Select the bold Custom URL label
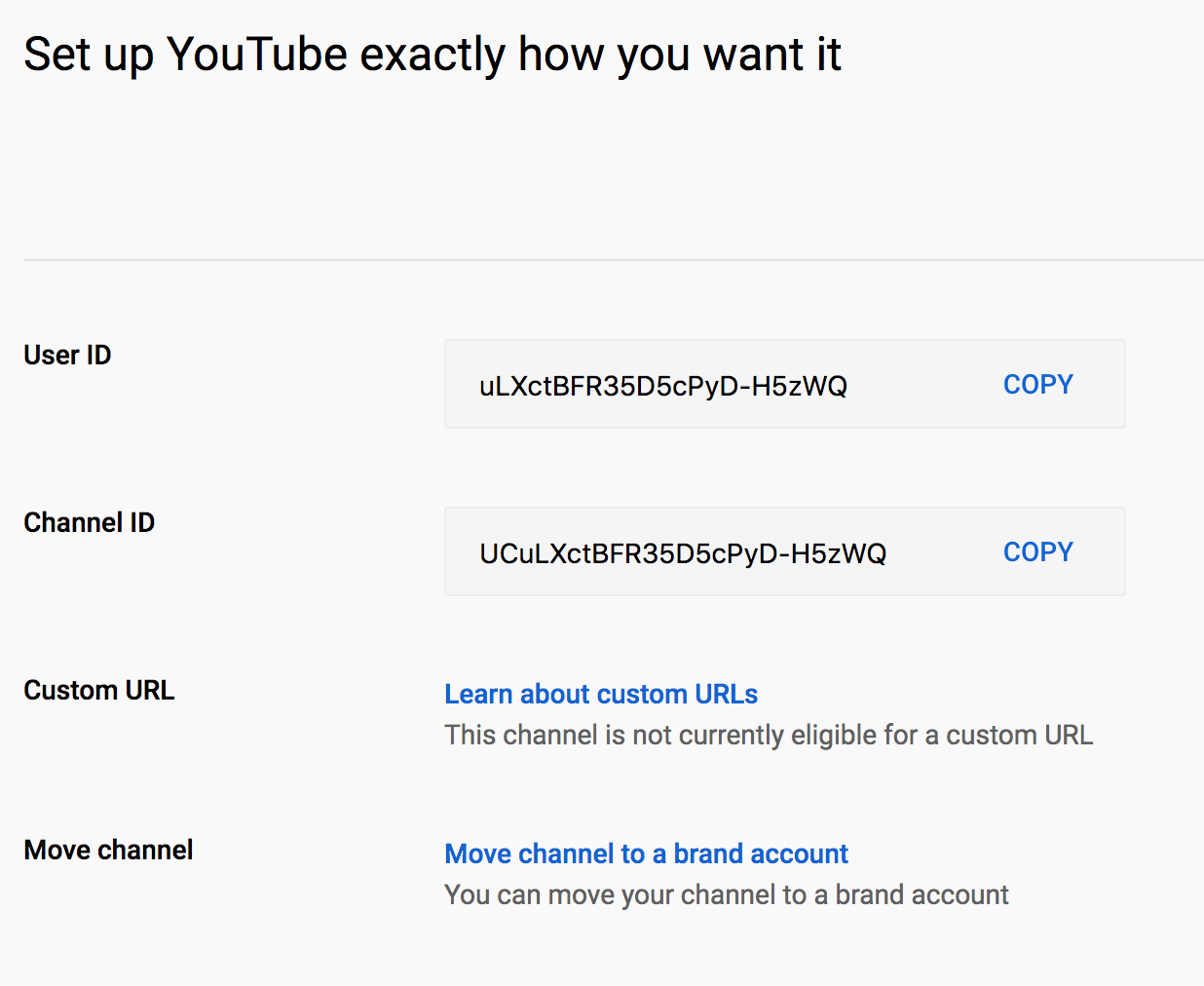This screenshot has width=1204, height=986. tap(98, 690)
